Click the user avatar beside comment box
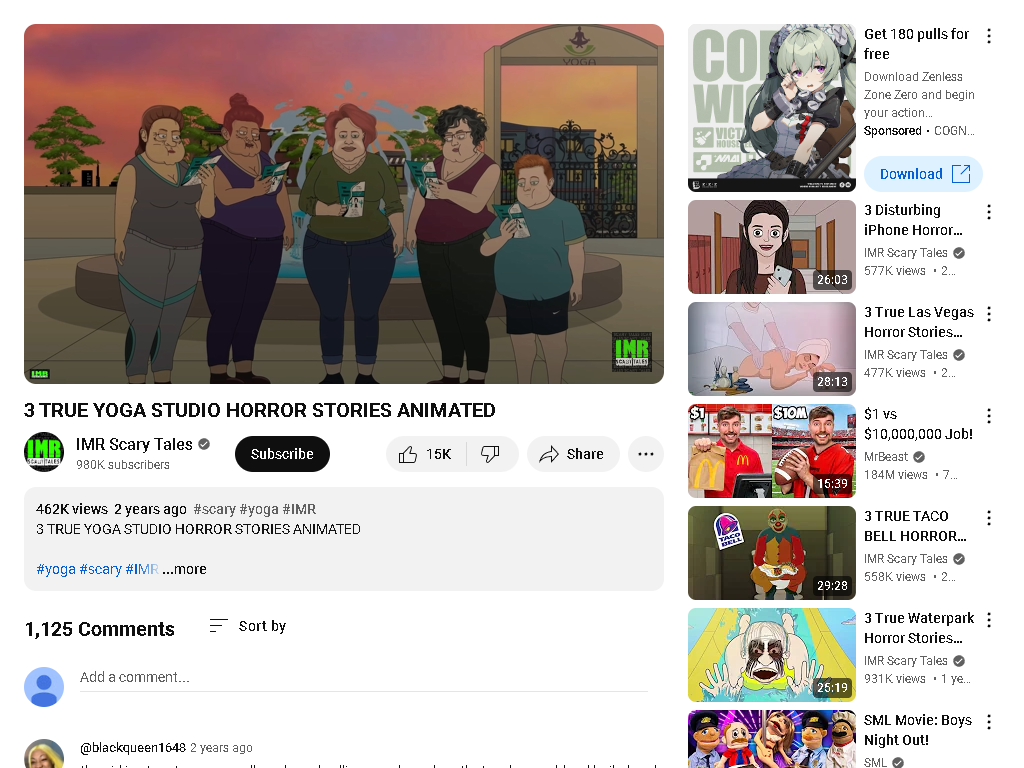The height and width of the screenshot is (768, 1024). [x=44, y=686]
